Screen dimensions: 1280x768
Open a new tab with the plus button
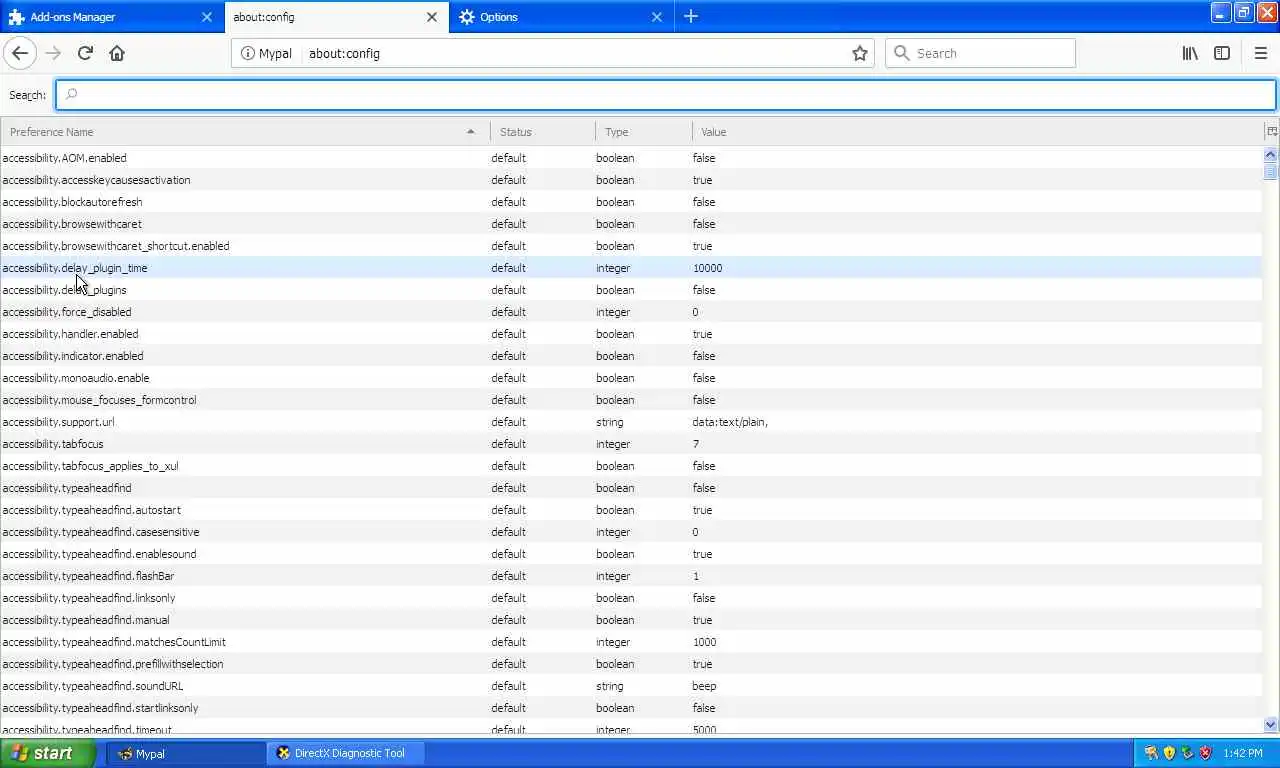point(691,16)
